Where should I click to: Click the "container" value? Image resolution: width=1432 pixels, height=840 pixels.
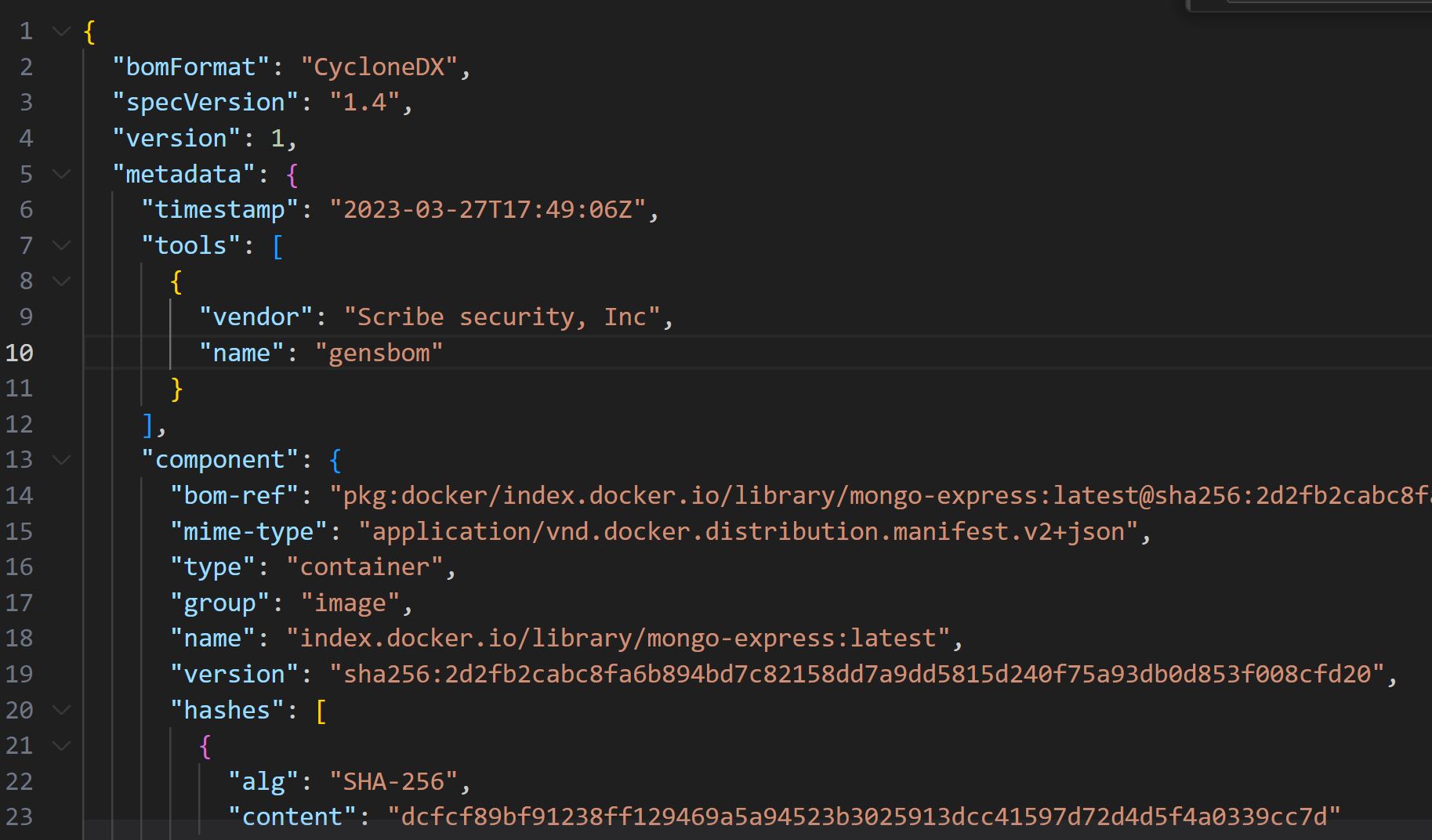click(365, 567)
